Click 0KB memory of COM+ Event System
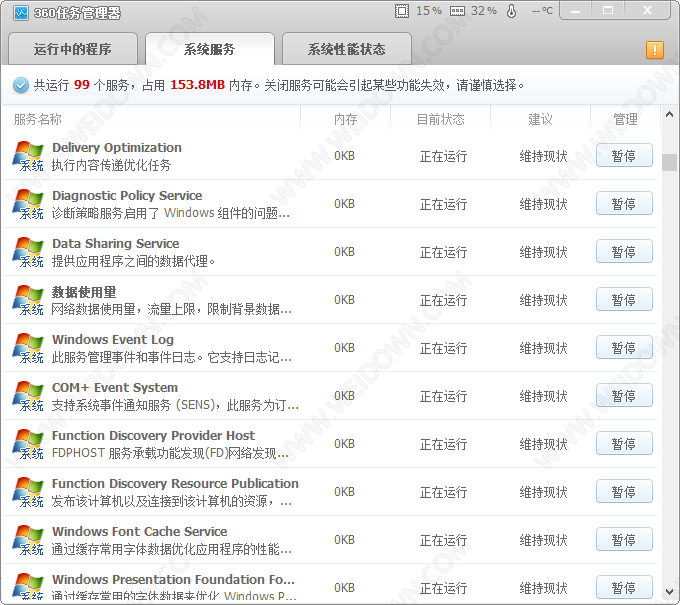 [x=344, y=396]
